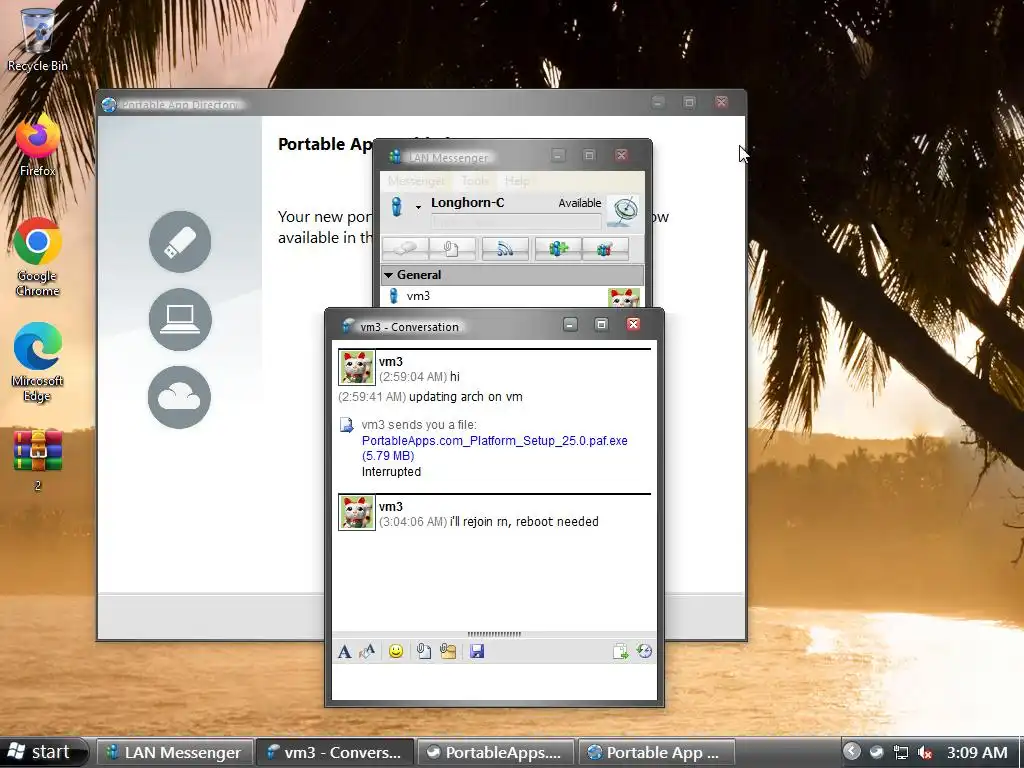The image size is (1024, 768).
Task: Select the USB drive icon in Portable App window
Action: (180, 242)
